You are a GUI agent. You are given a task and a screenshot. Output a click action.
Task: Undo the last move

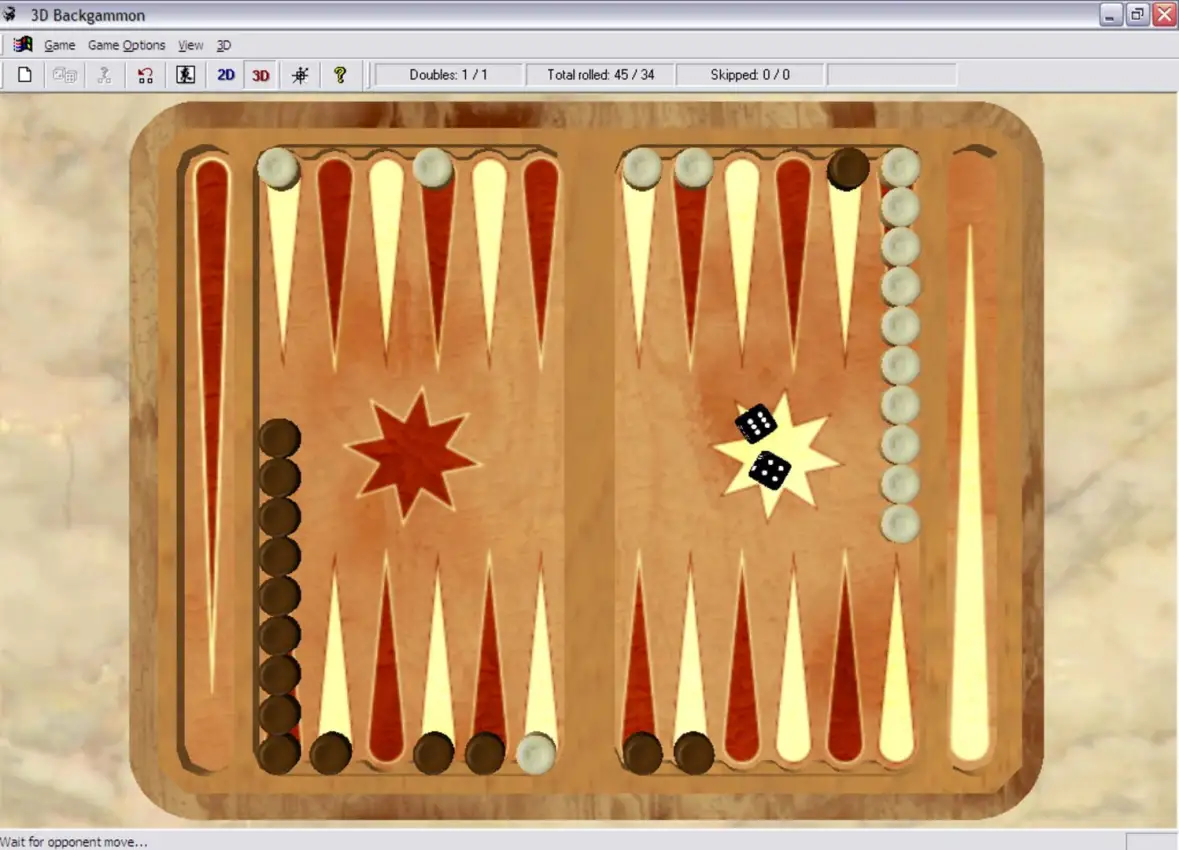(x=144, y=75)
